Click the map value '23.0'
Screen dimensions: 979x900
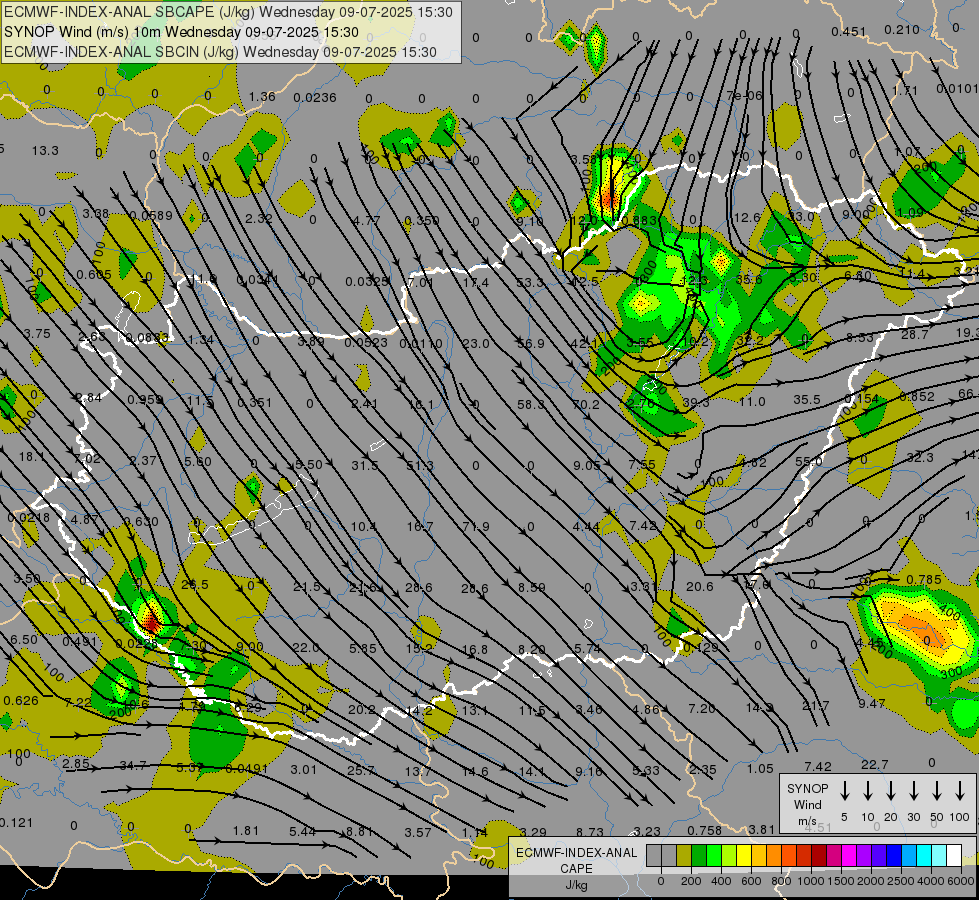click(x=476, y=343)
